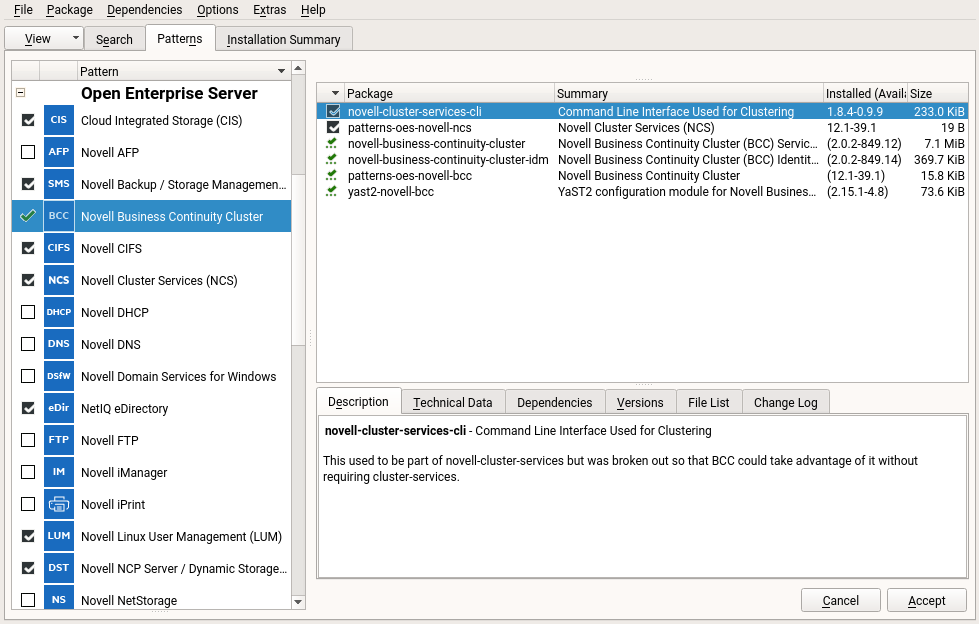Click the iPrint printer icon
979x624 pixels.
click(59, 505)
